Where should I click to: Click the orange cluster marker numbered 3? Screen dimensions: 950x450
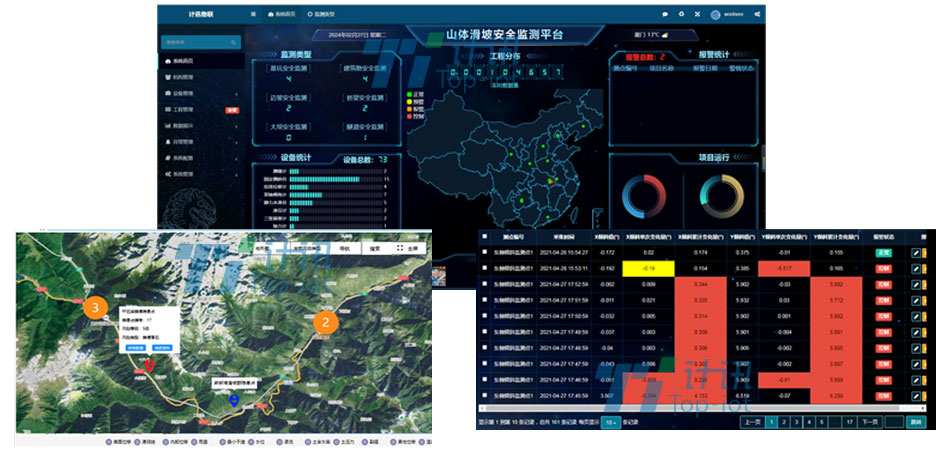pos(95,307)
